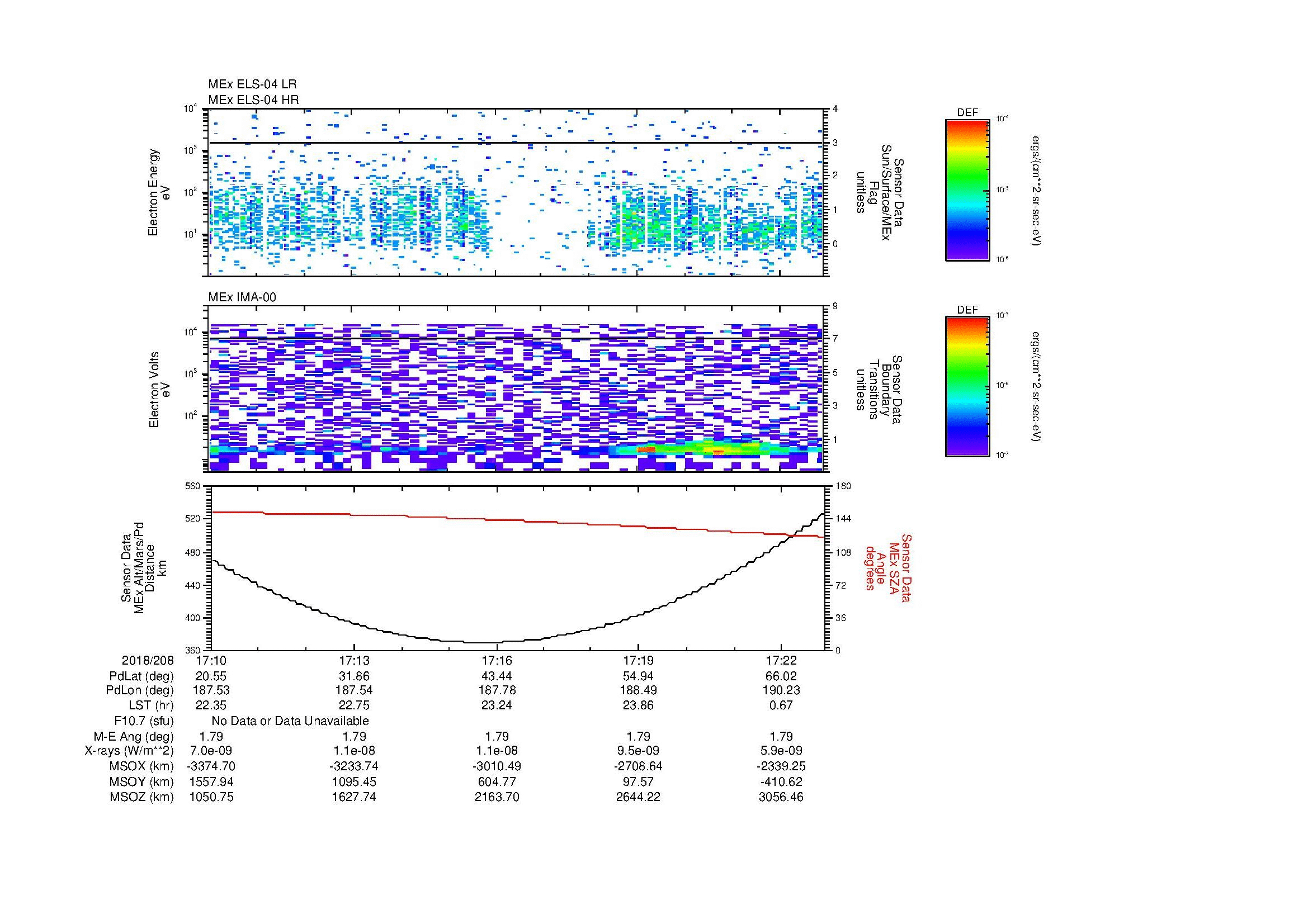Click the red hot spot in IMA spectrogram
The image size is (1308, 924).
[x=646, y=449]
